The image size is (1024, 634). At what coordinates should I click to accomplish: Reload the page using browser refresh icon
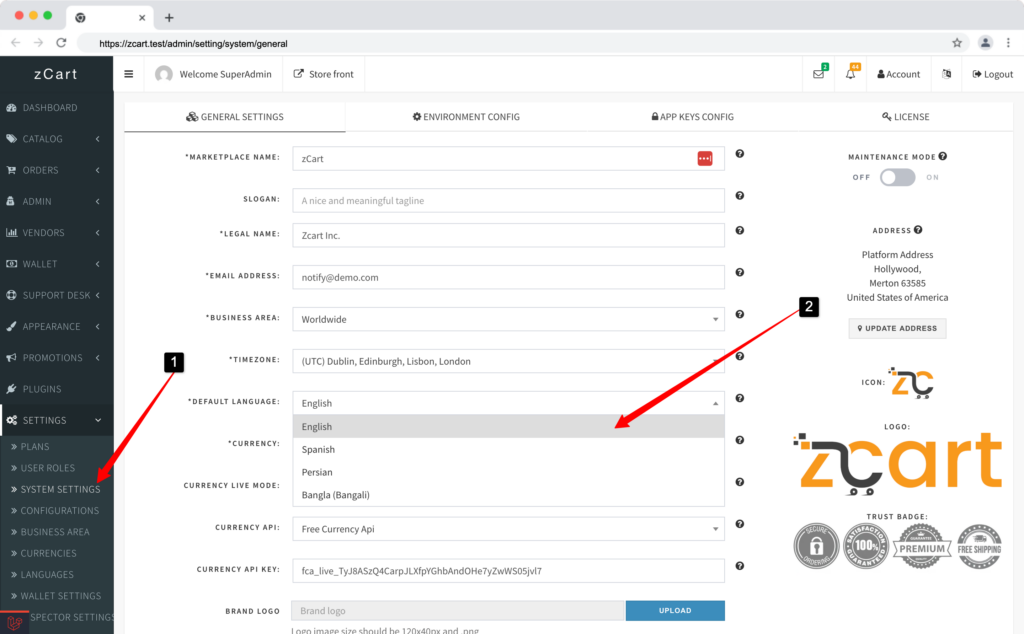[x=61, y=43]
